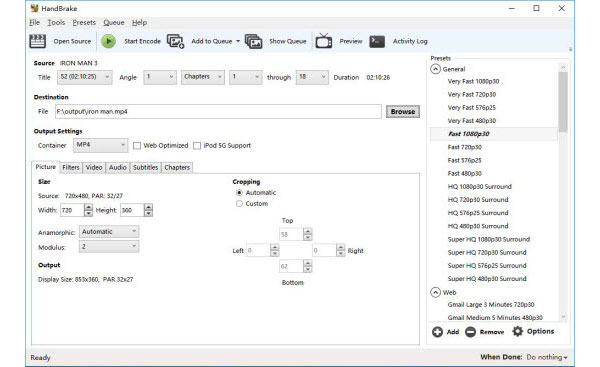Open the Queue menu
This screenshot has height=367, width=600.
[x=114, y=23]
